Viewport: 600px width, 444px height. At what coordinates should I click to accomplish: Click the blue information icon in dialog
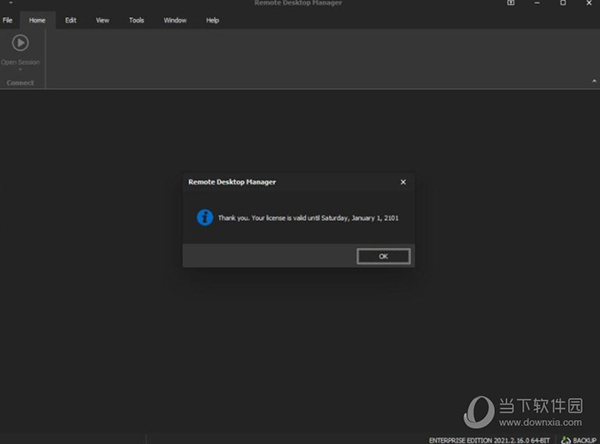205,218
